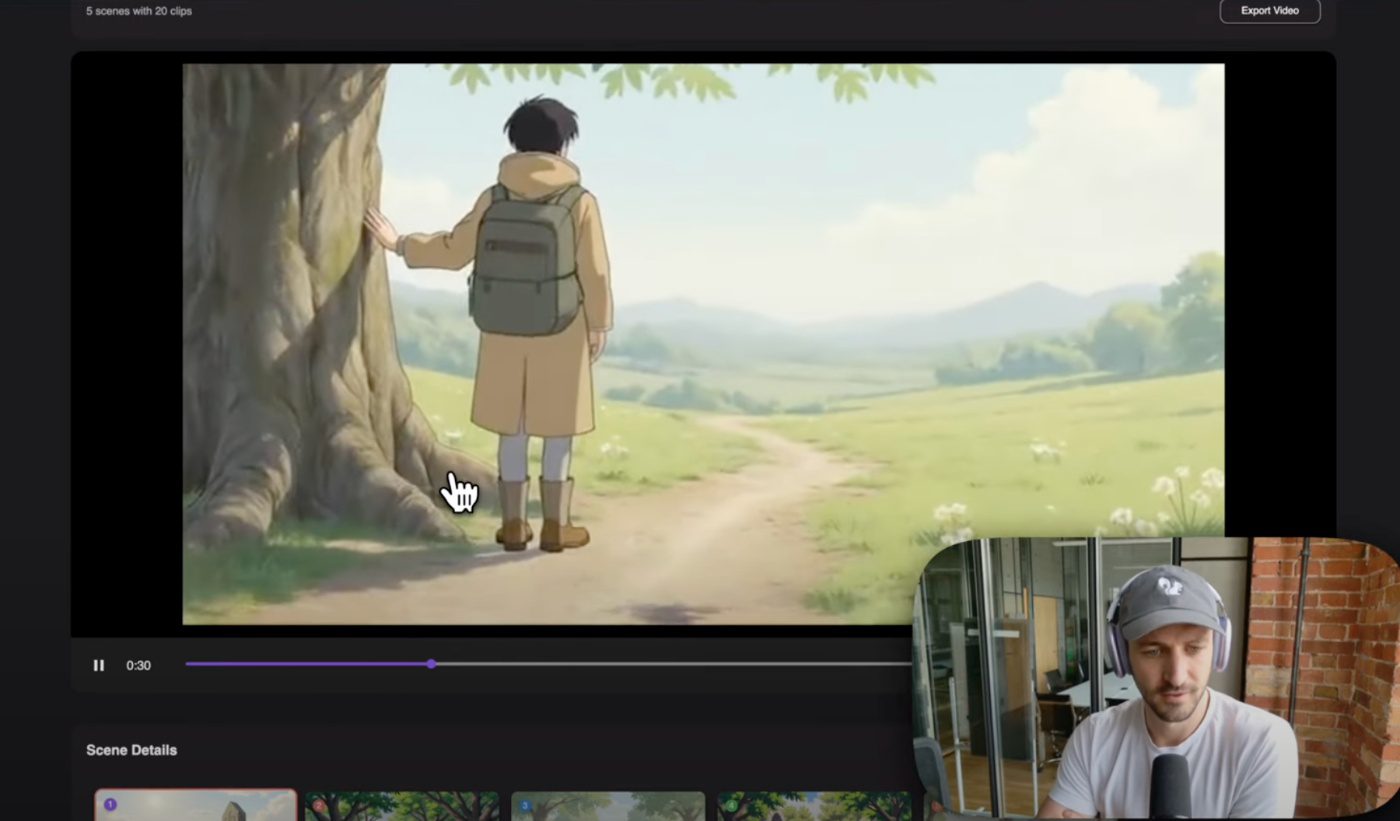Click the Scene Details heading
Image resolution: width=1400 pixels, height=821 pixels.
[x=131, y=750]
